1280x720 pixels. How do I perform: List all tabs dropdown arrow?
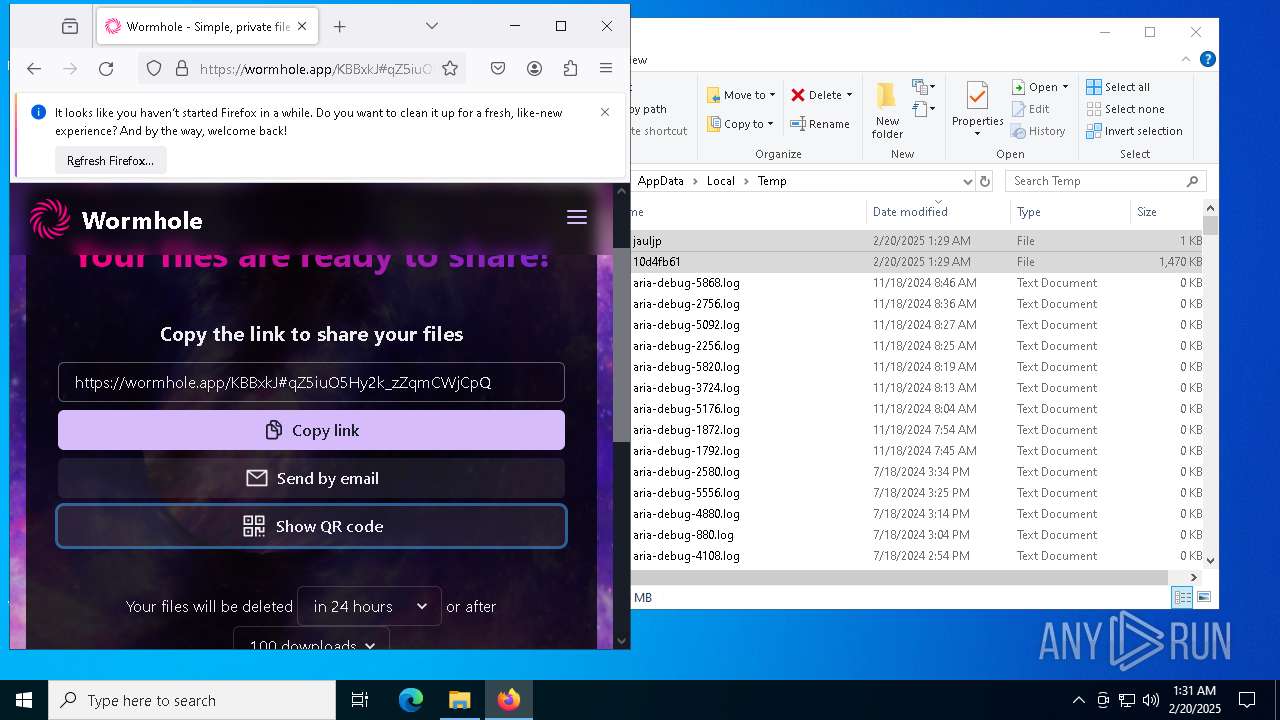(432, 26)
